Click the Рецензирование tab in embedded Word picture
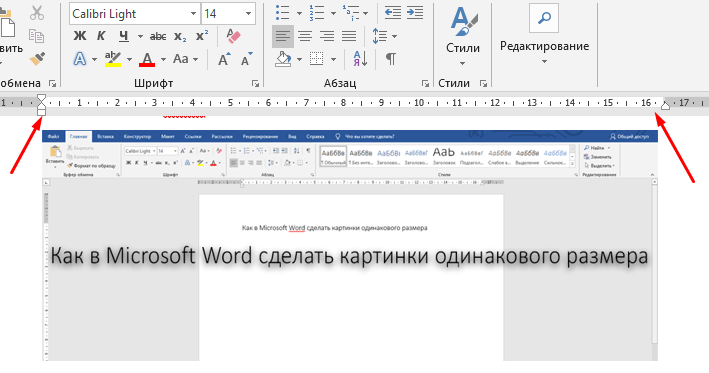Screen dimensions: 709x373 pyautogui.click(x=260, y=137)
